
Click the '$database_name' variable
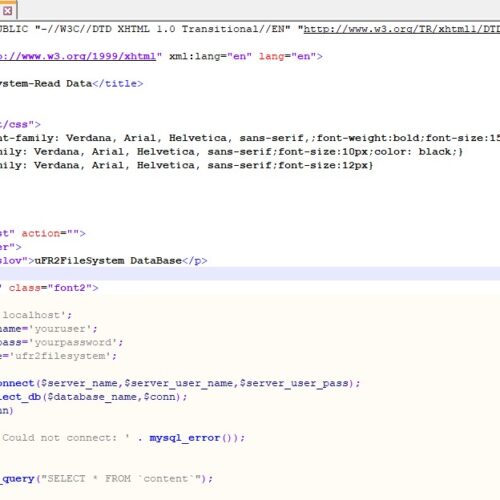pos(92,397)
